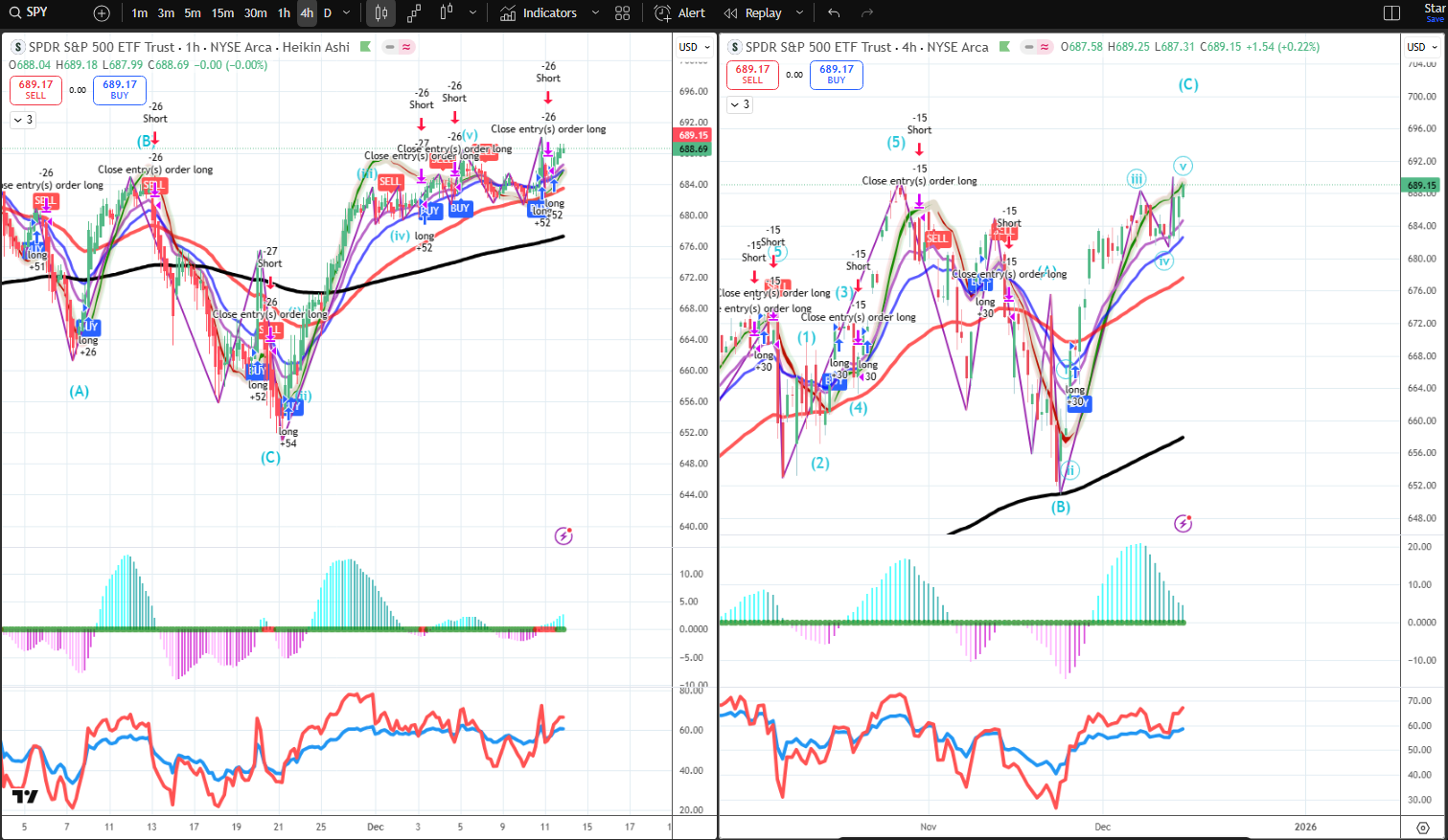Screen dimensions: 1448x840
Task: Click SELL 689.17 on the 4h chart
Action: (x=752, y=75)
